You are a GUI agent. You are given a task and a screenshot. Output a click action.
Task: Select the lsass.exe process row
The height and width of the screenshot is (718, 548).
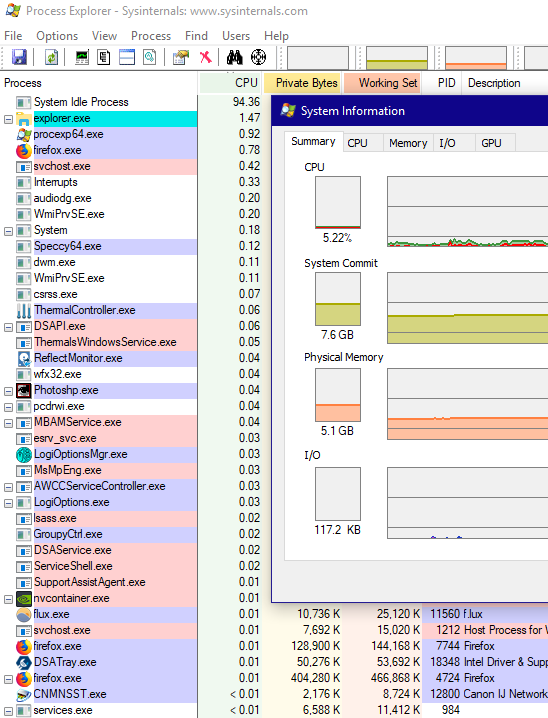point(99,518)
